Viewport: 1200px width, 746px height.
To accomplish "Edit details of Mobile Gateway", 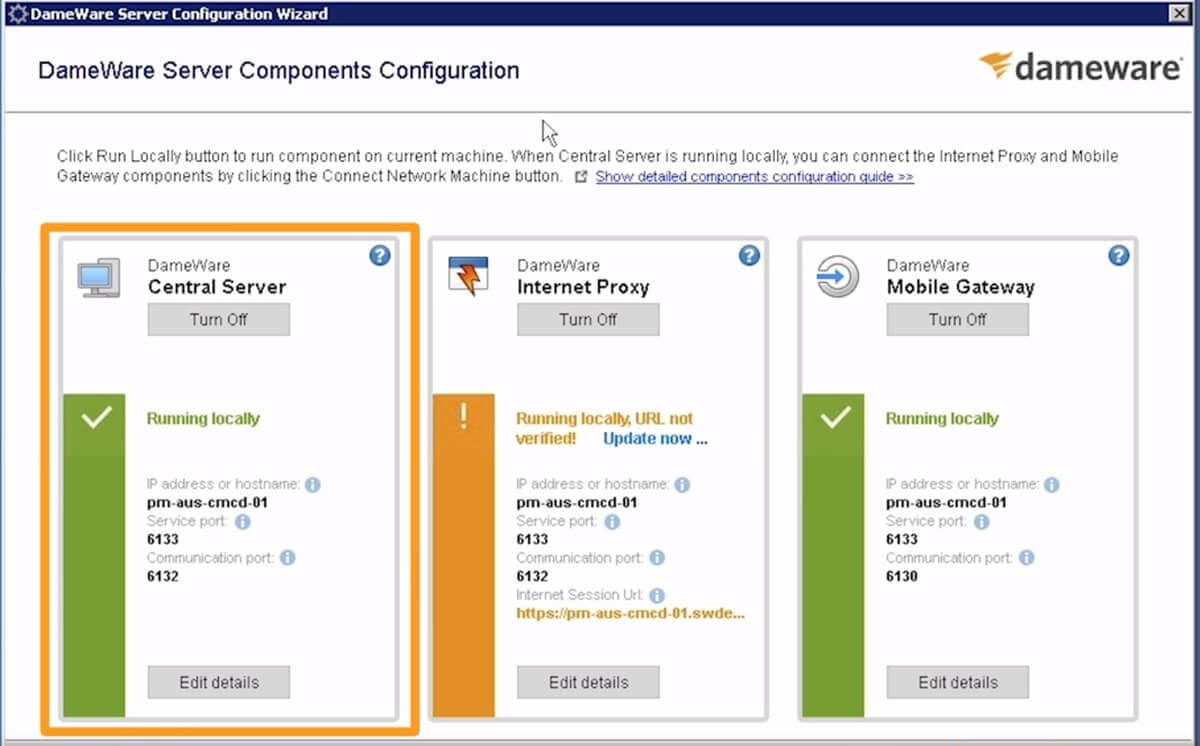I will 958,682.
